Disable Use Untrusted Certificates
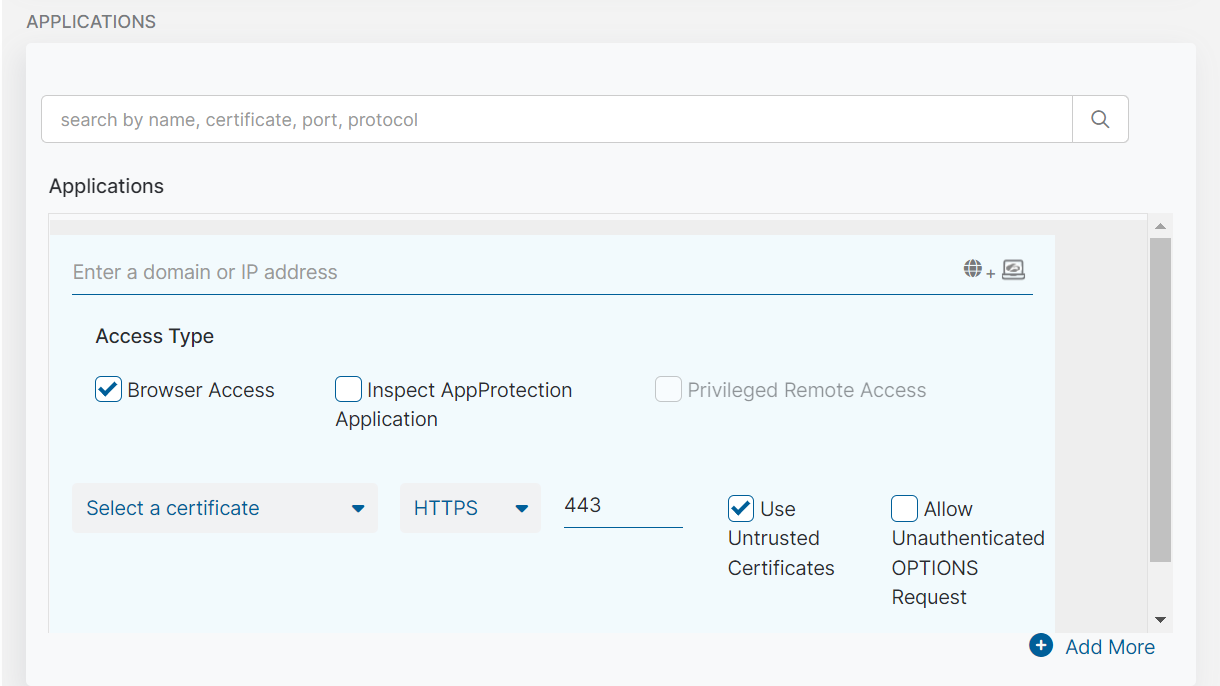This screenshot has width=1220, height=686. [x=740, y=508]
